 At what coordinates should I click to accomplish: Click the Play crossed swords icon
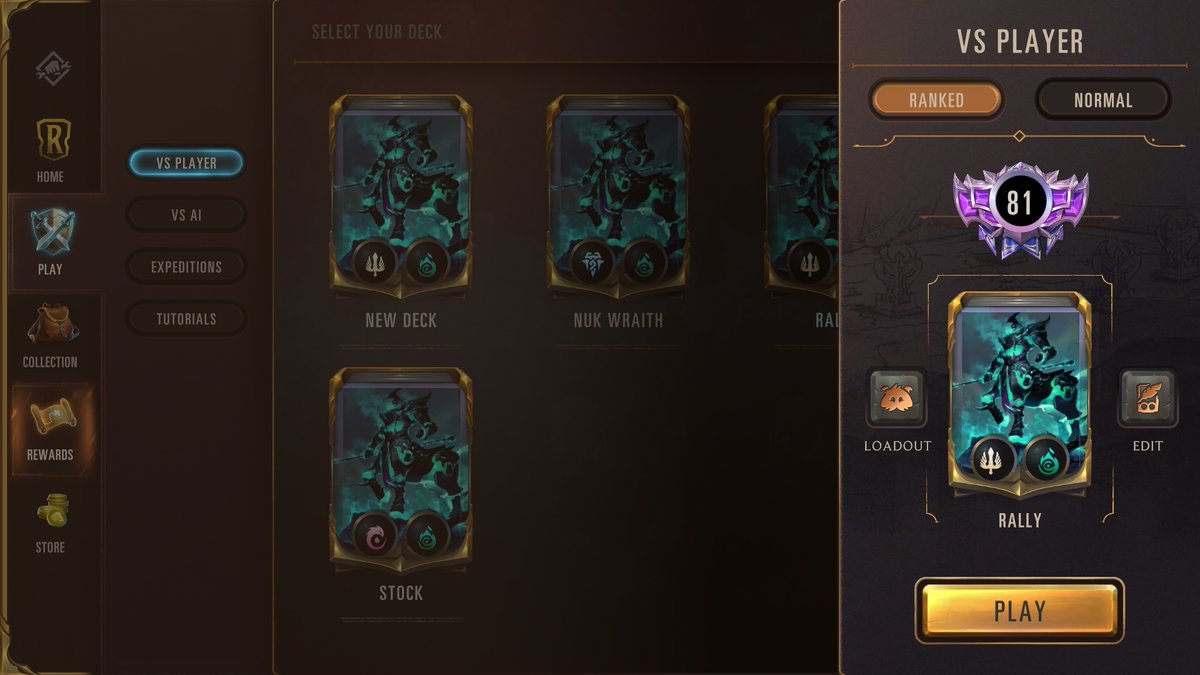(x=50, y=233)
